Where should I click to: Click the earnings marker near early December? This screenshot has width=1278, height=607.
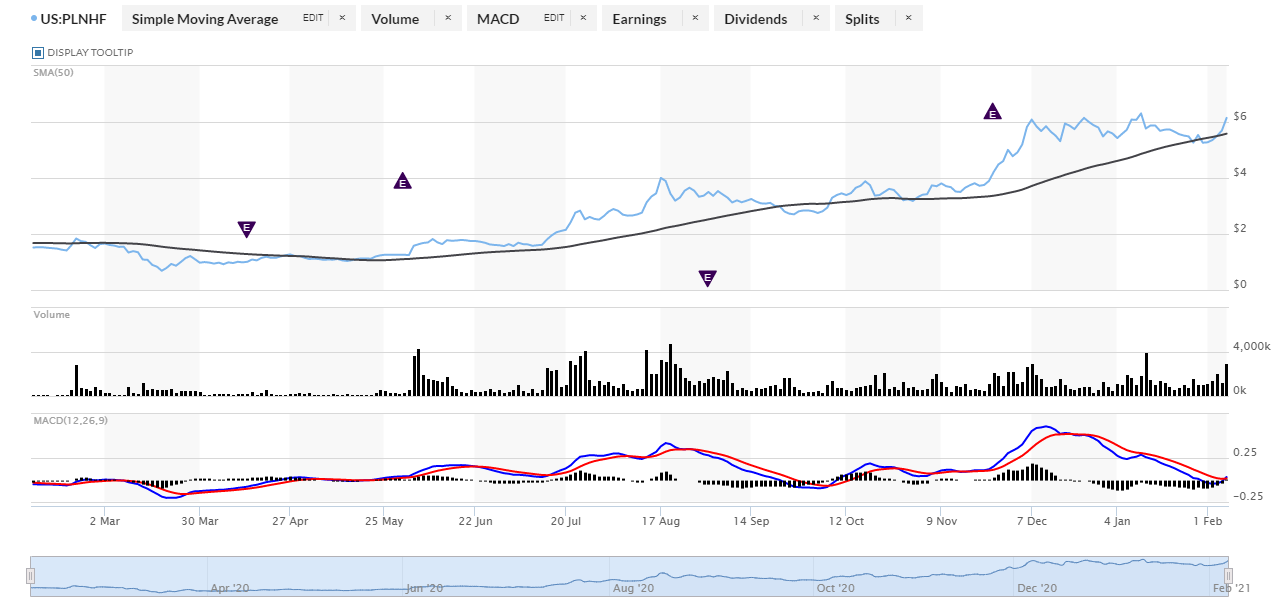pos(992,112)
